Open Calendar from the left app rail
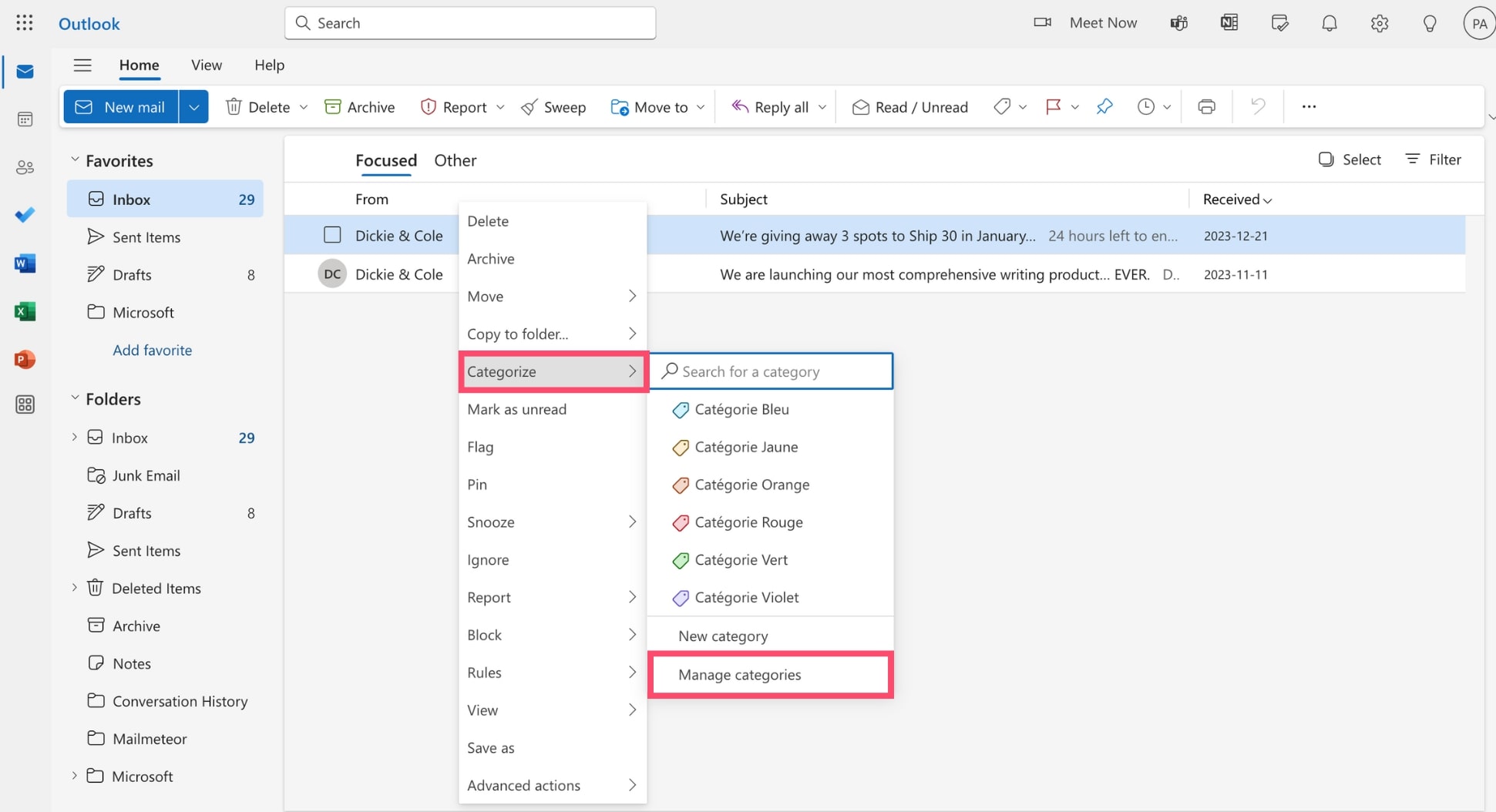The image size is (1496, 812). pyautogui.click(x=25, y=119)
